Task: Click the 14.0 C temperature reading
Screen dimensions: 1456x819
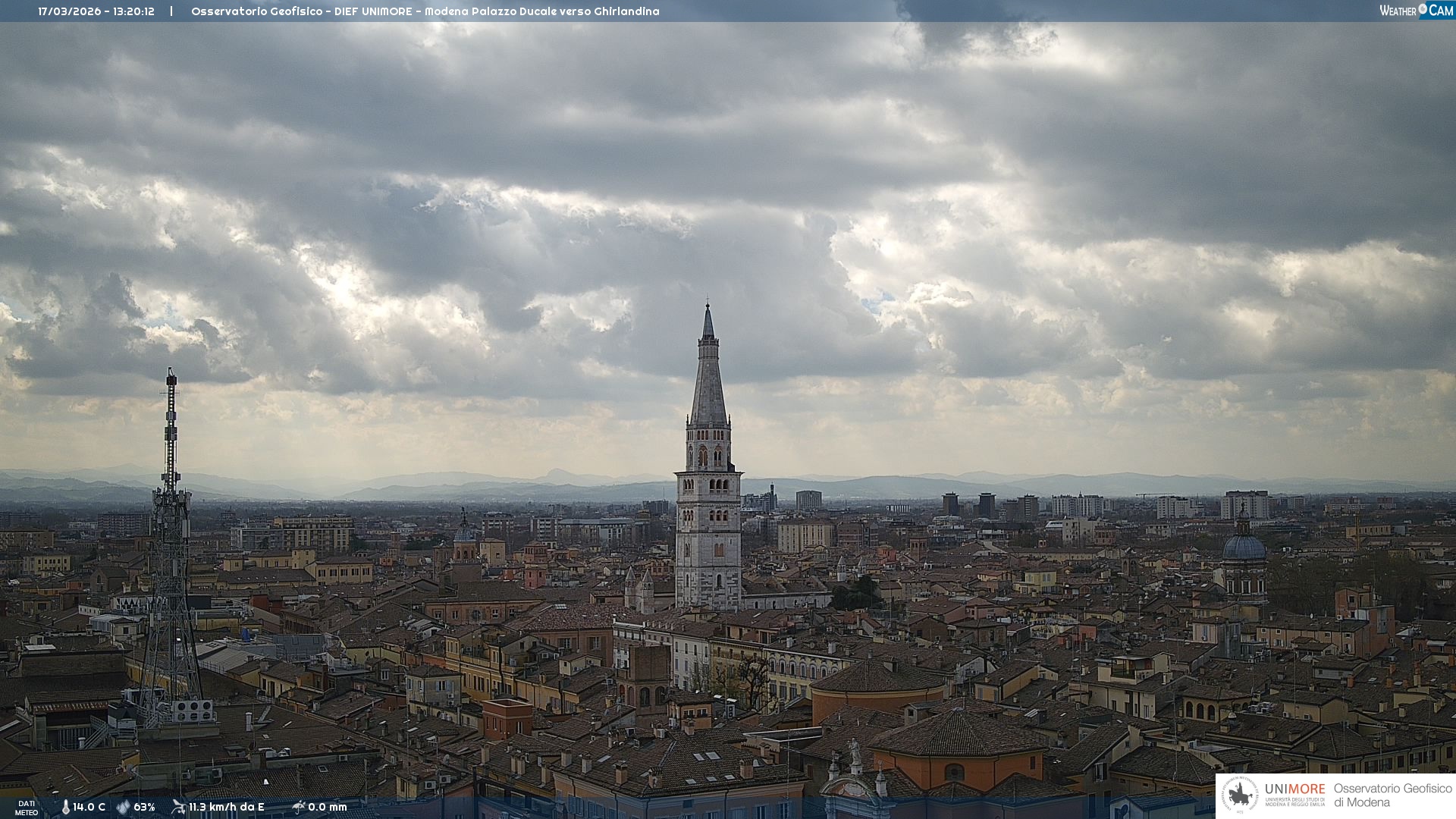Action: [x=89, y=807]
